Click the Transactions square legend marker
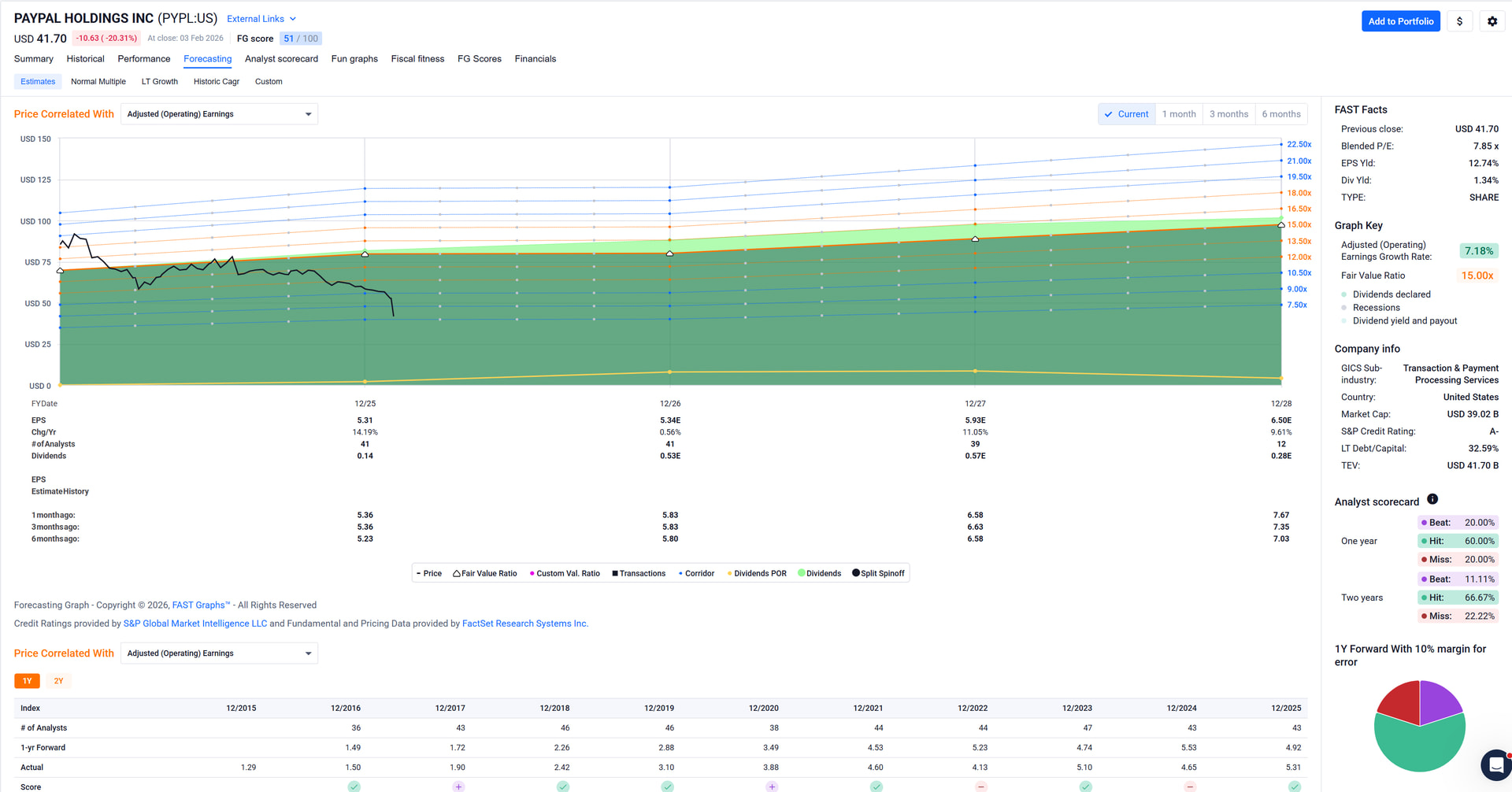Image resolution: width=1512 pixels, height=792 pixels. tap(615, 574)
